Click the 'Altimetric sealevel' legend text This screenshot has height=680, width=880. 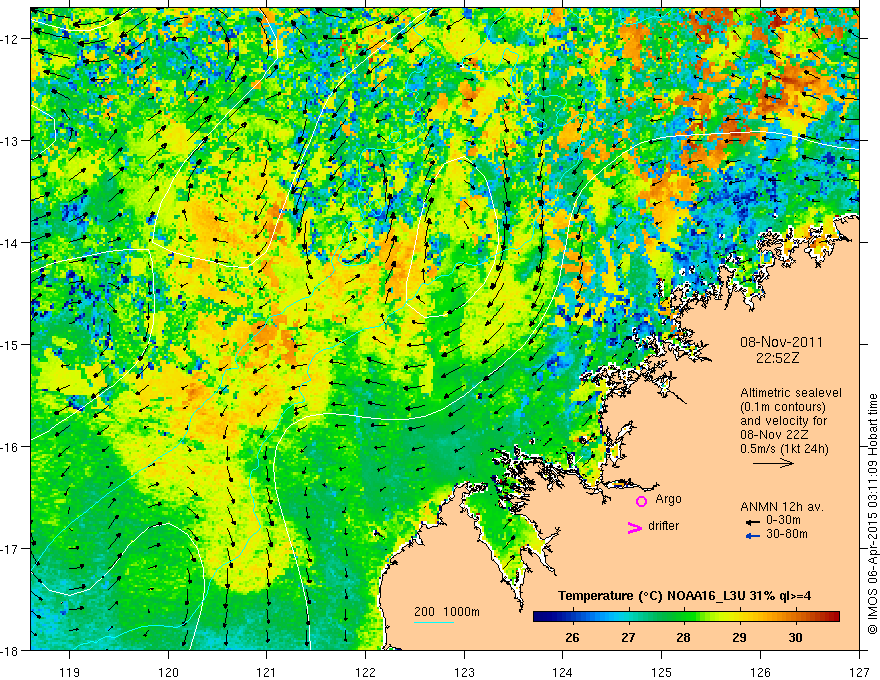click(x=791, y=393)
